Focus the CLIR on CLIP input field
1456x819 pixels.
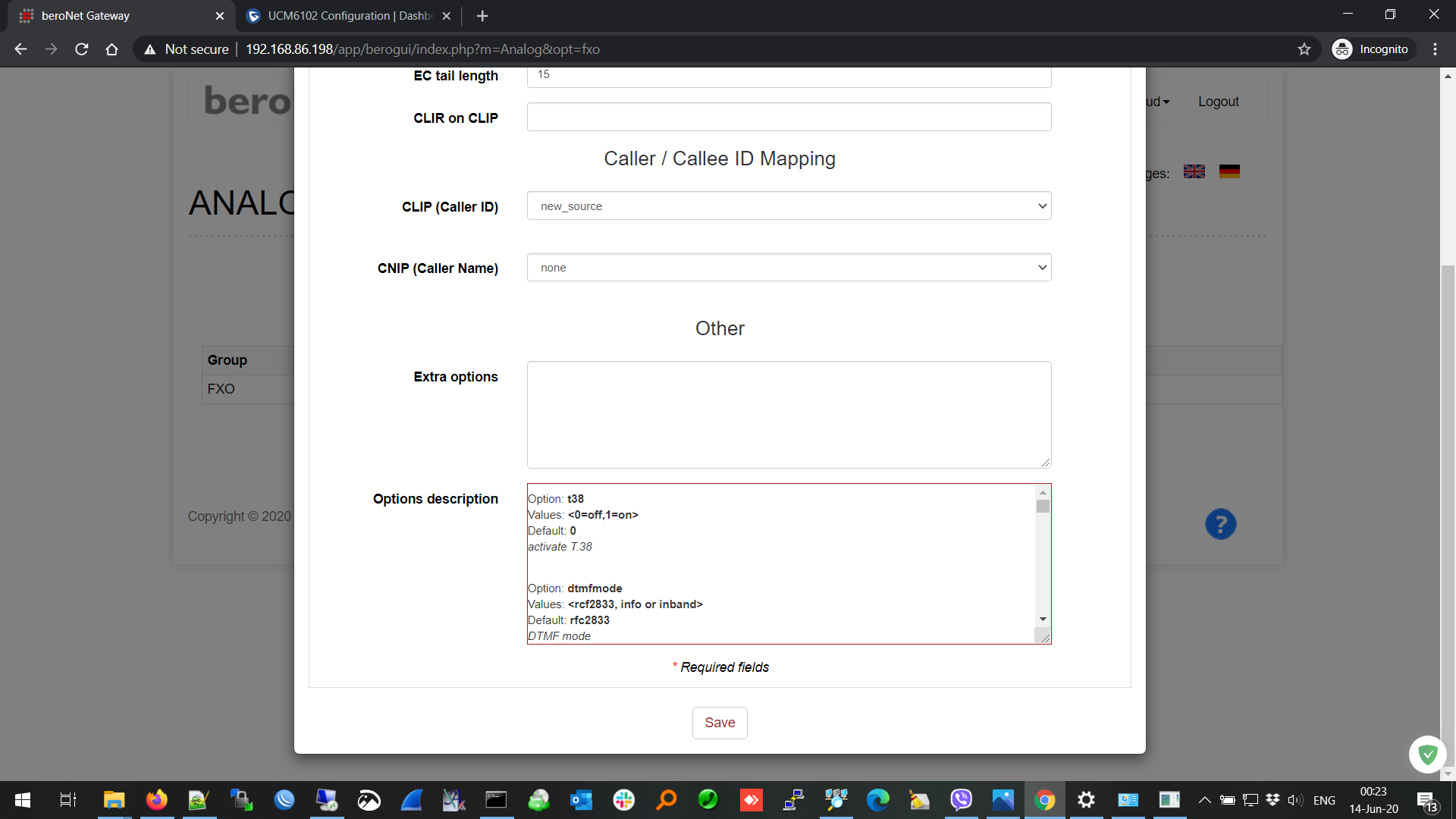[789, 117]
